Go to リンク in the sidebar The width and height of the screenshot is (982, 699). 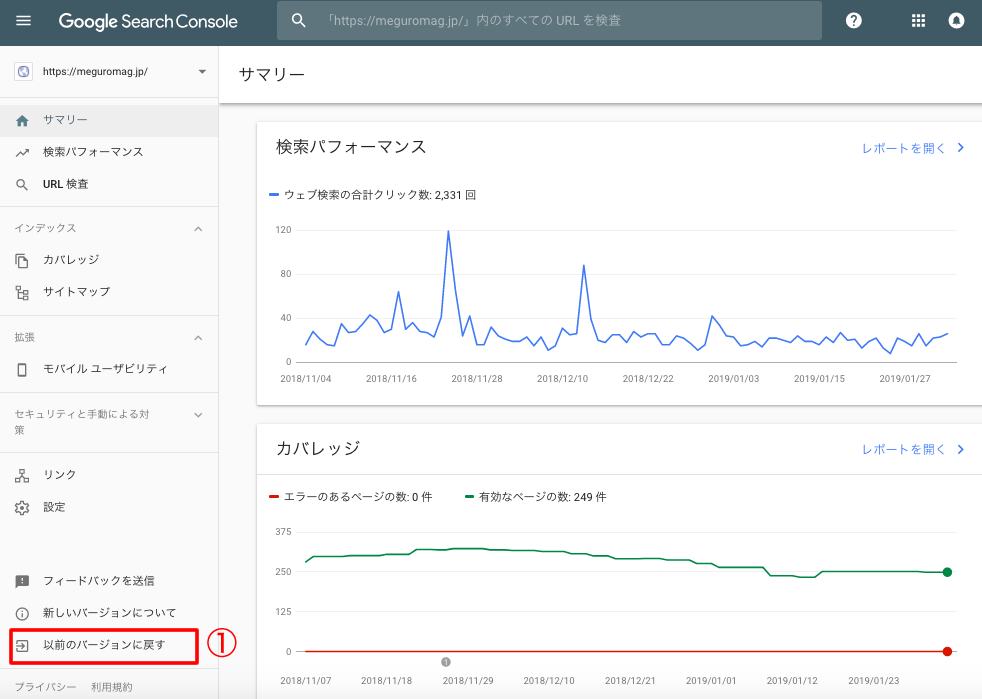[x=59, y=475]
